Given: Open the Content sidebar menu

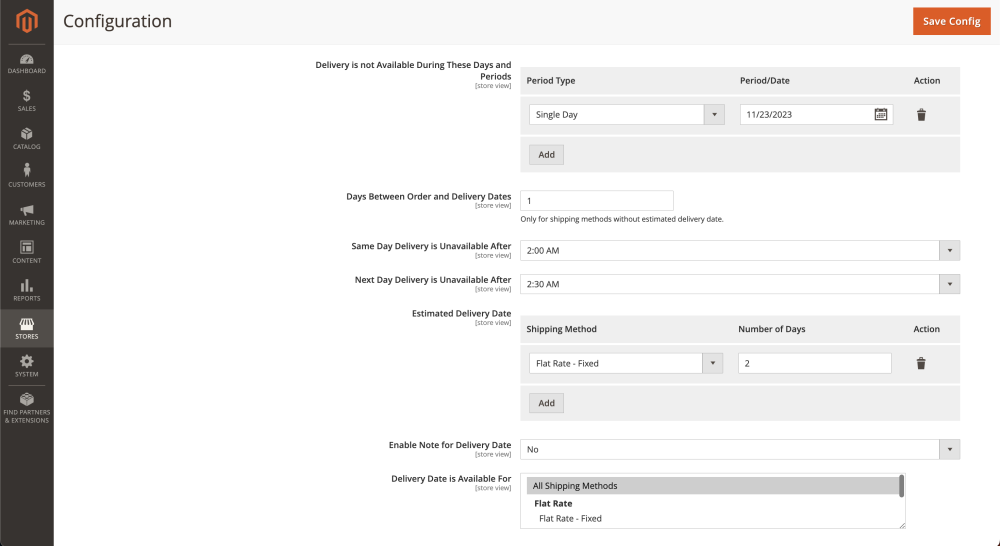Looking at the screenshot, I should 27,253.
